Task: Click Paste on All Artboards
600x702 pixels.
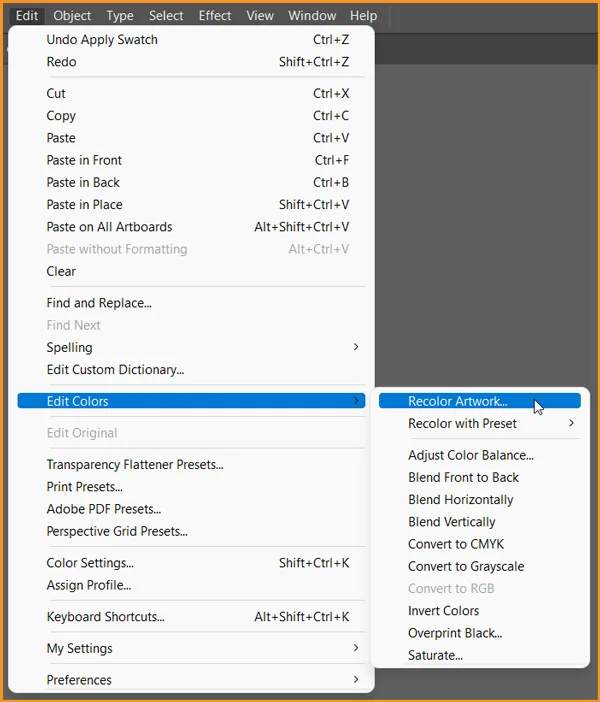Action: 109,227
